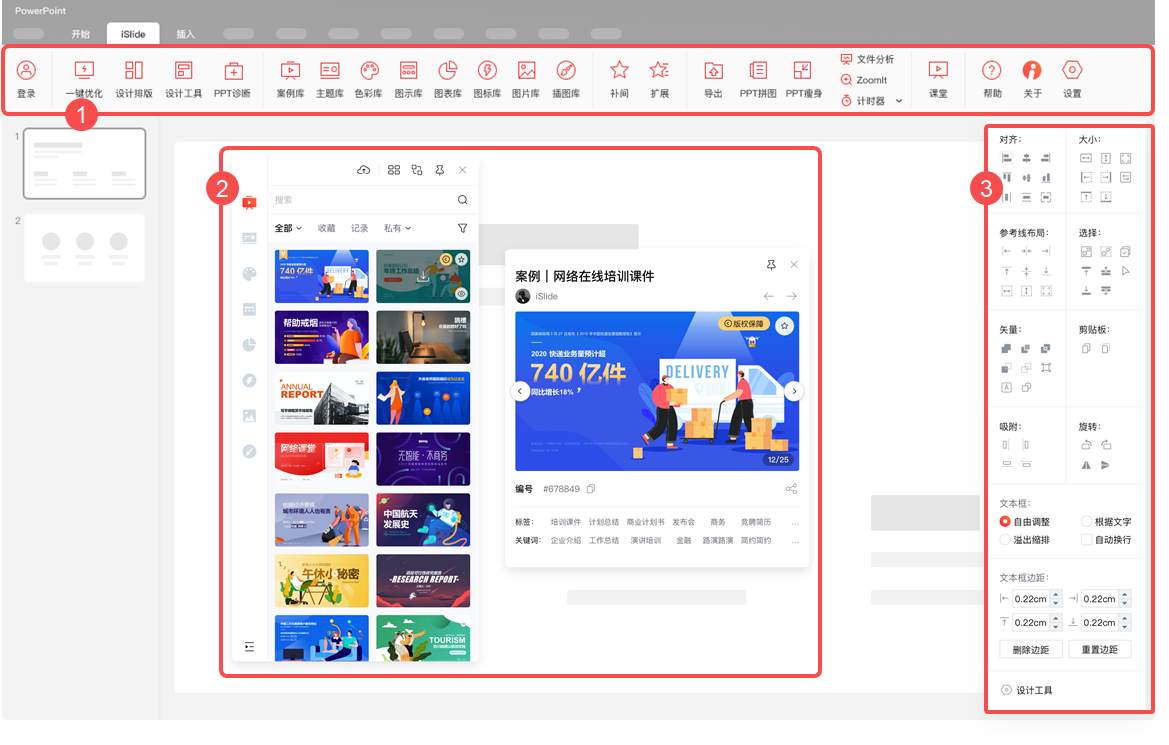Start ZoomIt from ribbon

pos(865,80)
